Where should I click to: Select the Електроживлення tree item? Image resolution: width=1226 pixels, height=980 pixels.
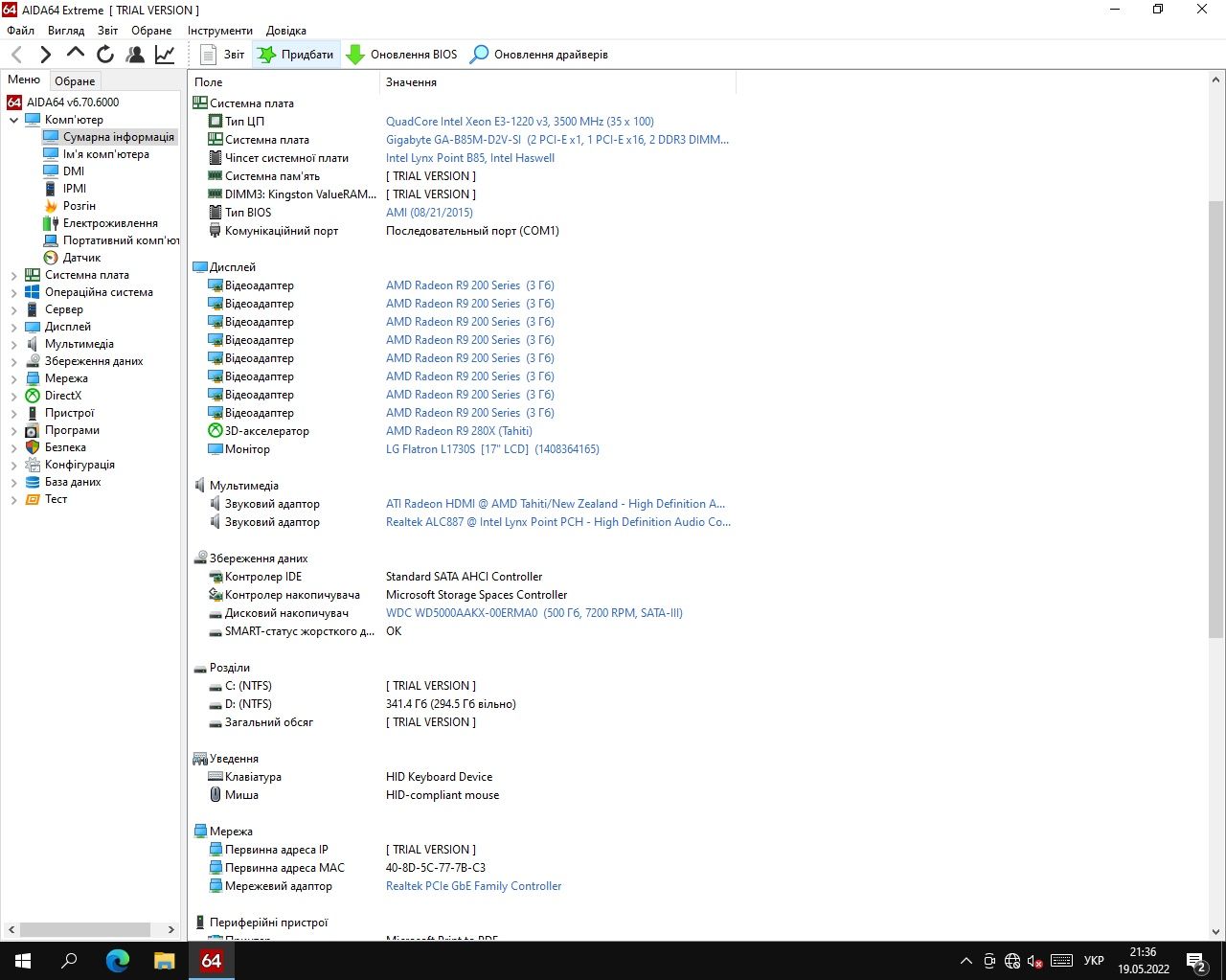(110, 223)
